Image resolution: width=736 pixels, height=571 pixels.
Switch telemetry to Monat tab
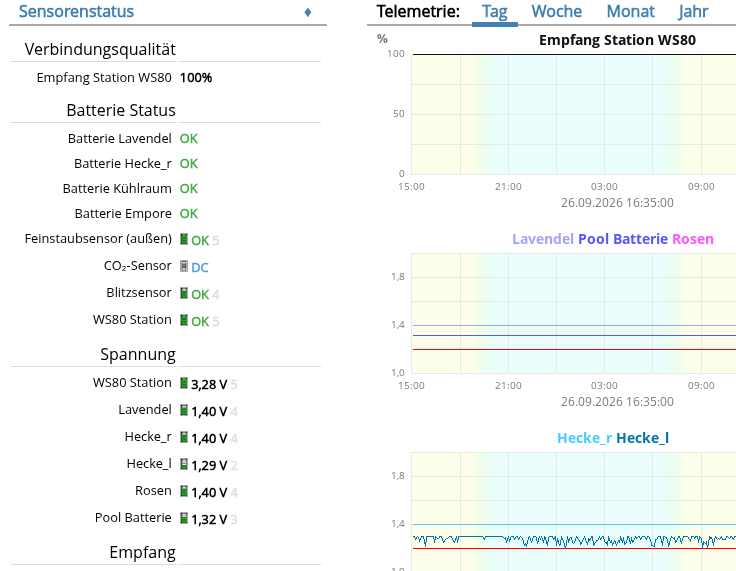pos(630,11)
